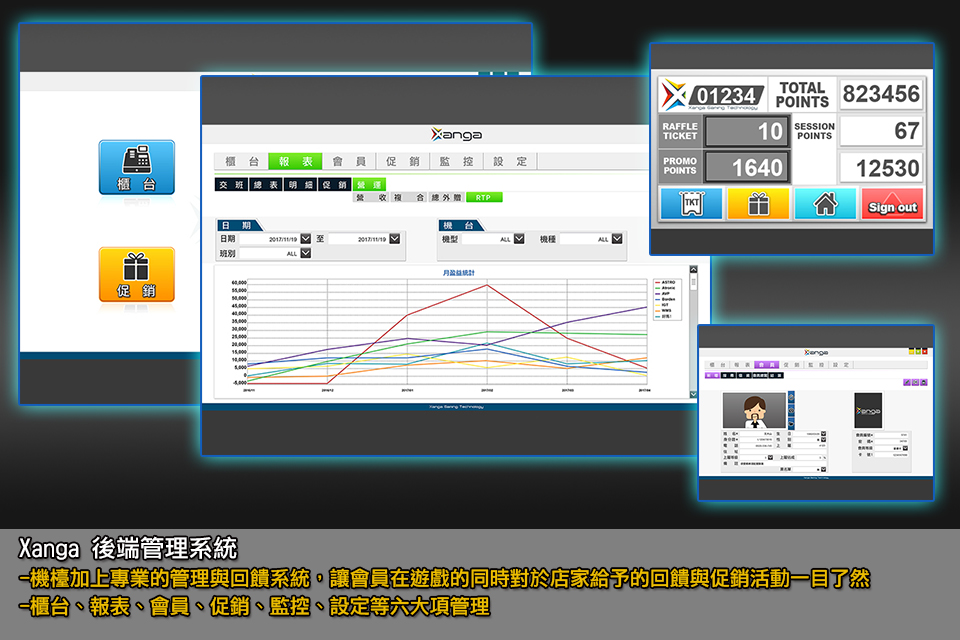
Task: Expand the 機型 dropdown
Action: [519, 238]
